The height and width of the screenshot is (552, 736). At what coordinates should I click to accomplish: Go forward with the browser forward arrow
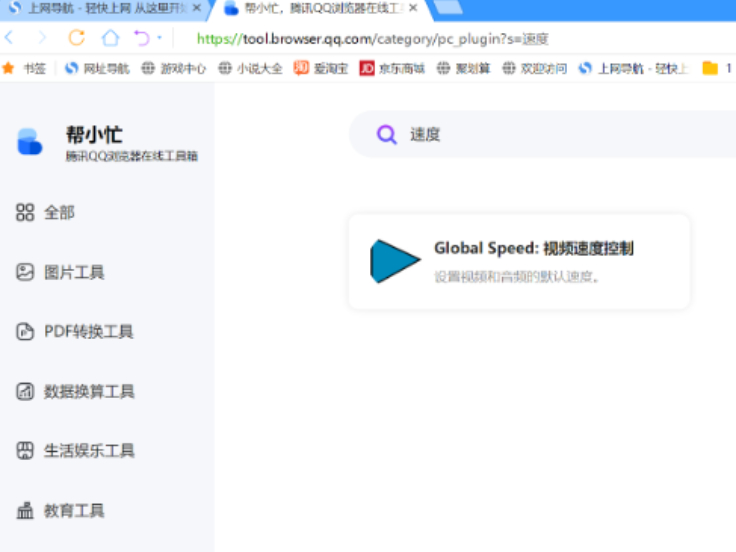pos(42,38)
